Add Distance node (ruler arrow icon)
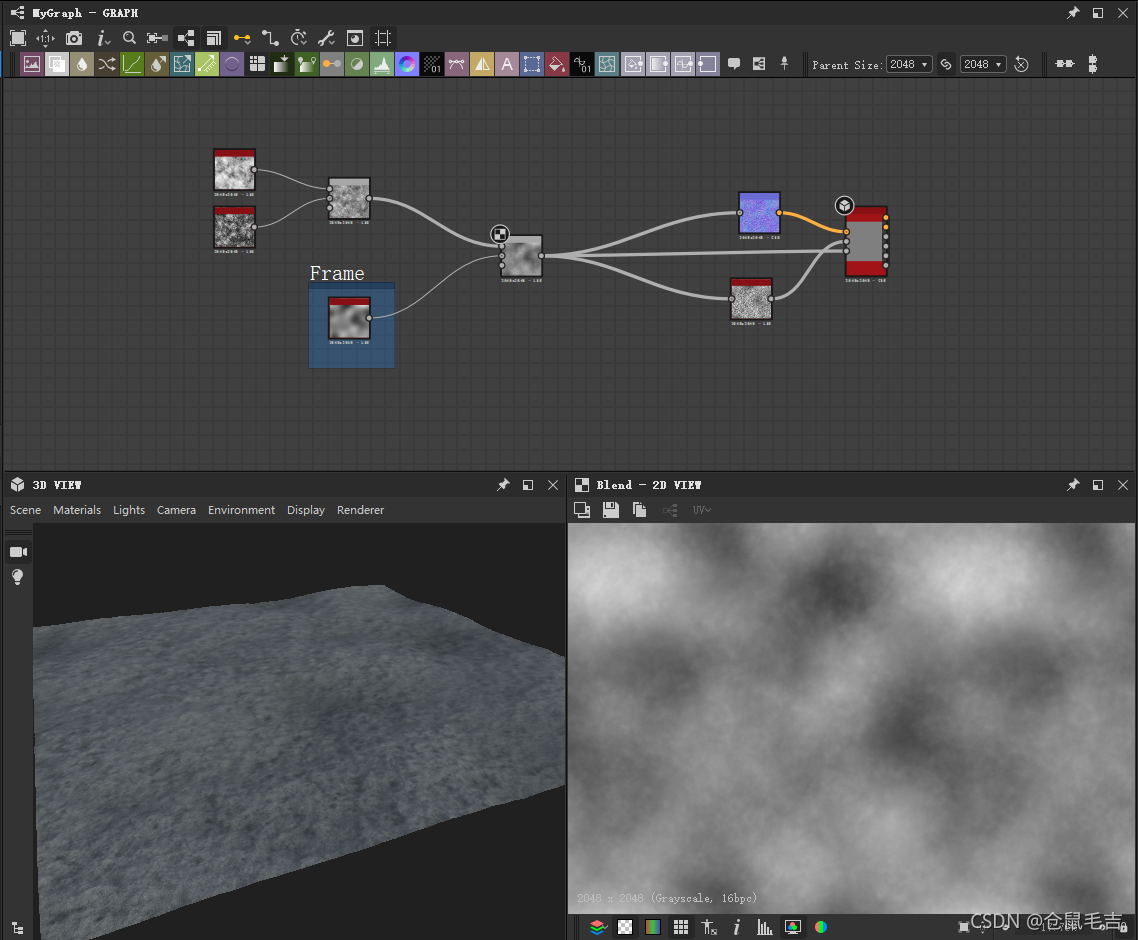The height and width of the screenshot is (940, 1138). (207, 64)
